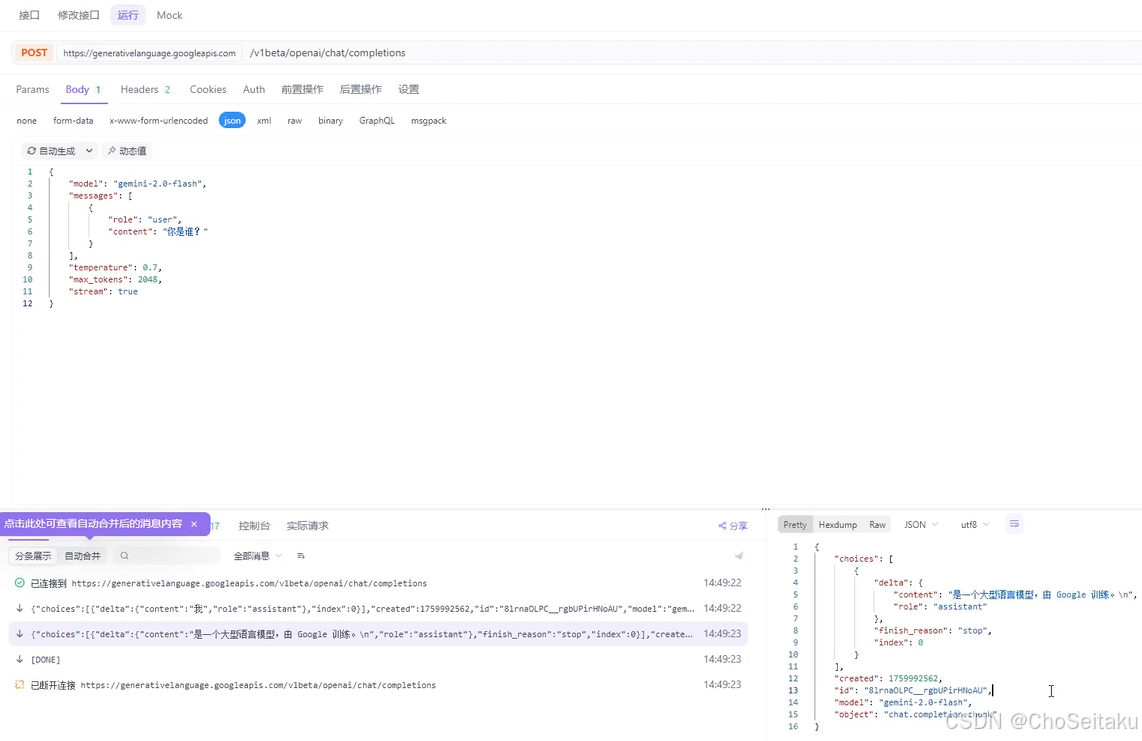Open the 实际请求 tab
The image size is (1142, 741).
307,526
